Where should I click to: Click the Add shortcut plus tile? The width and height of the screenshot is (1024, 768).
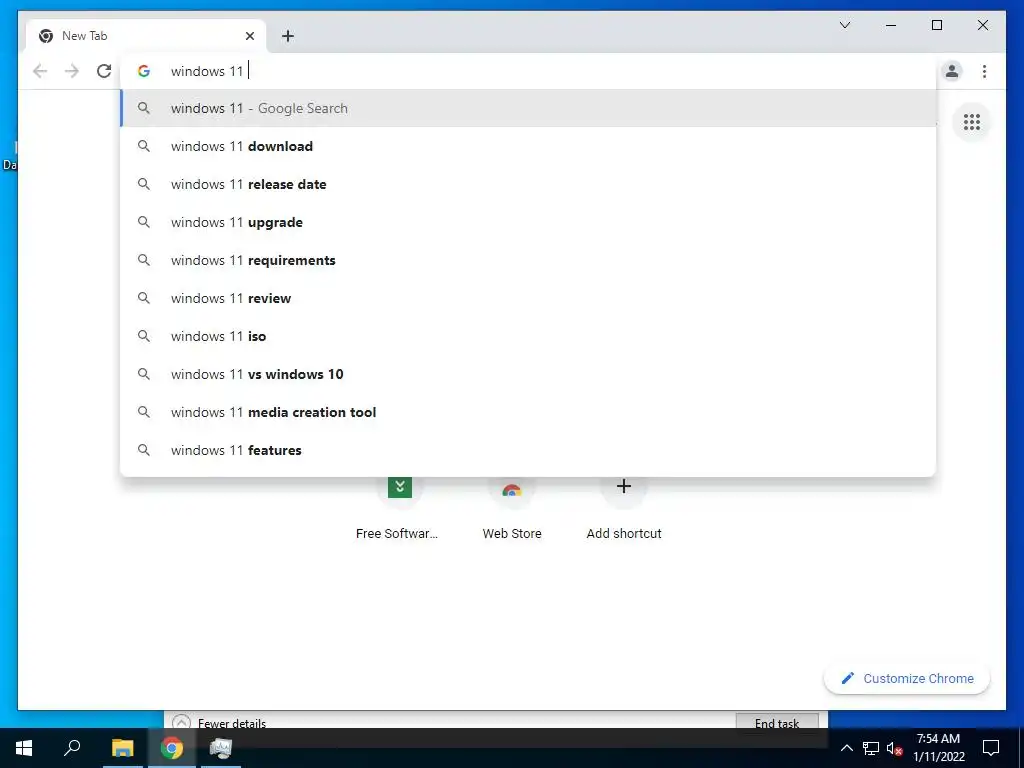tap(624, 507)
